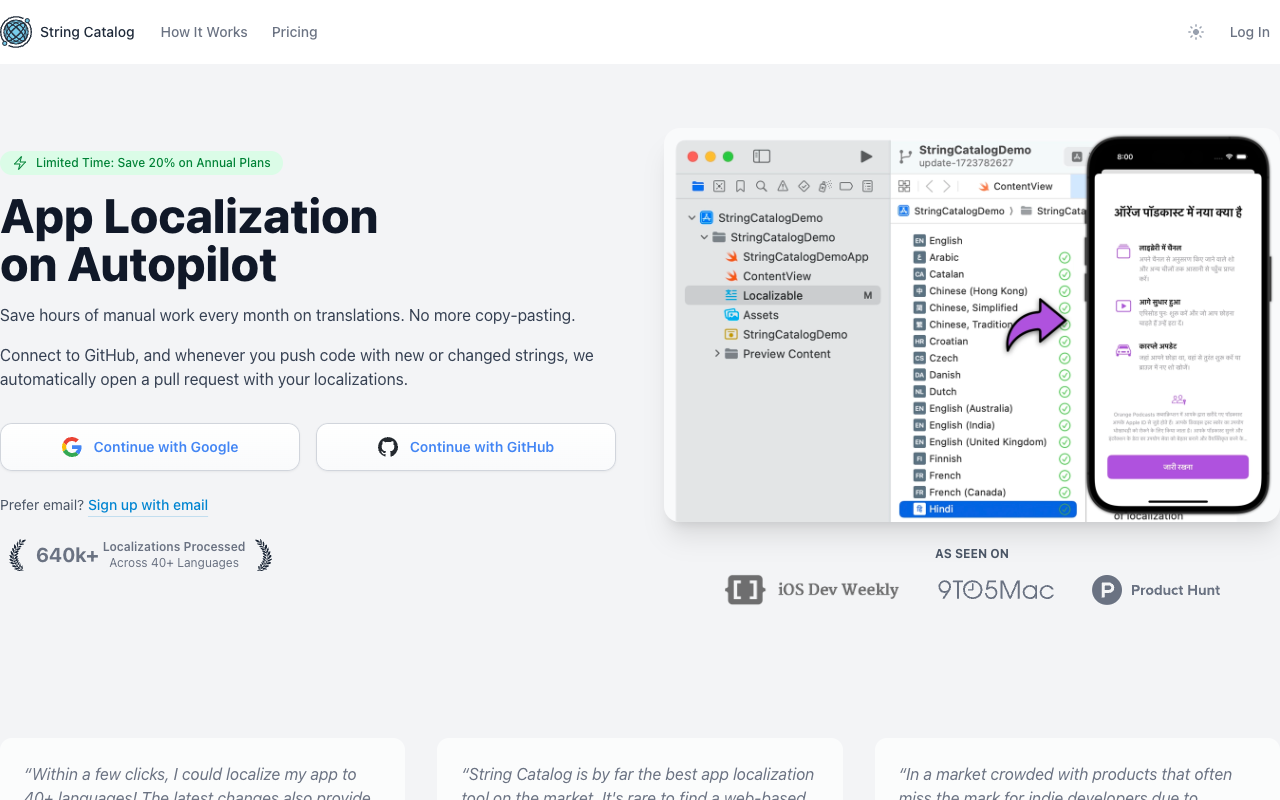
Task: Select StringCatalogDemoApp swift file in navigator
Action: point(797,257)
